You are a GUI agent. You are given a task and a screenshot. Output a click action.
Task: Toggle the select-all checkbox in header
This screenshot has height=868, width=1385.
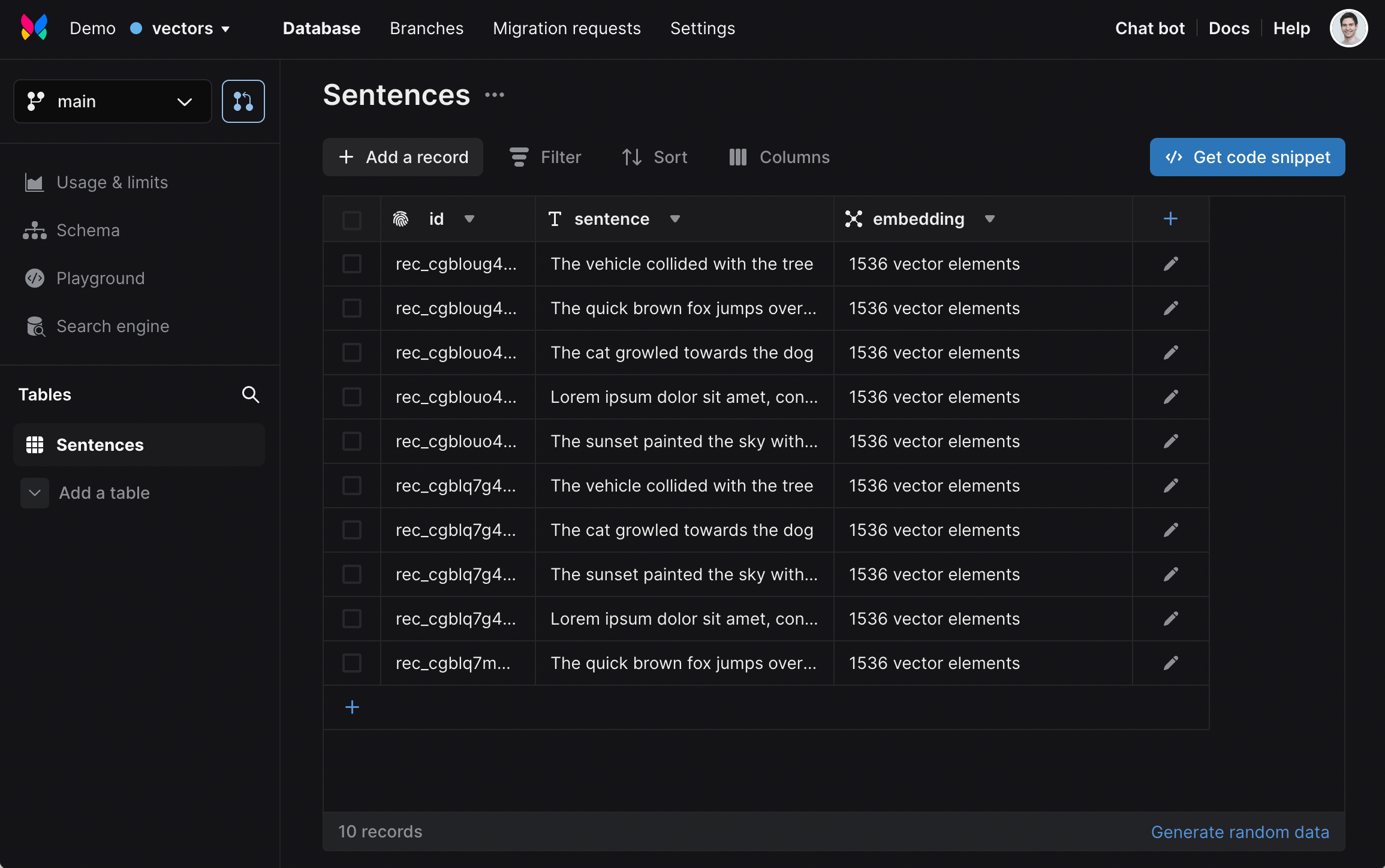click(x=352, y=219)
